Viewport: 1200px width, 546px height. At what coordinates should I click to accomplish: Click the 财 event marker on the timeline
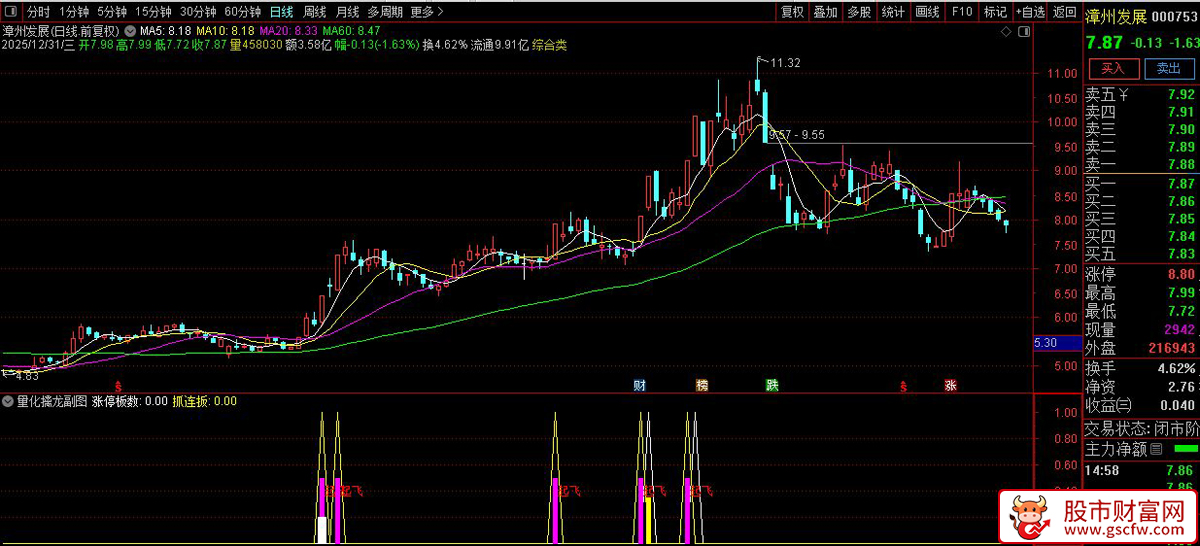(640, 385)
